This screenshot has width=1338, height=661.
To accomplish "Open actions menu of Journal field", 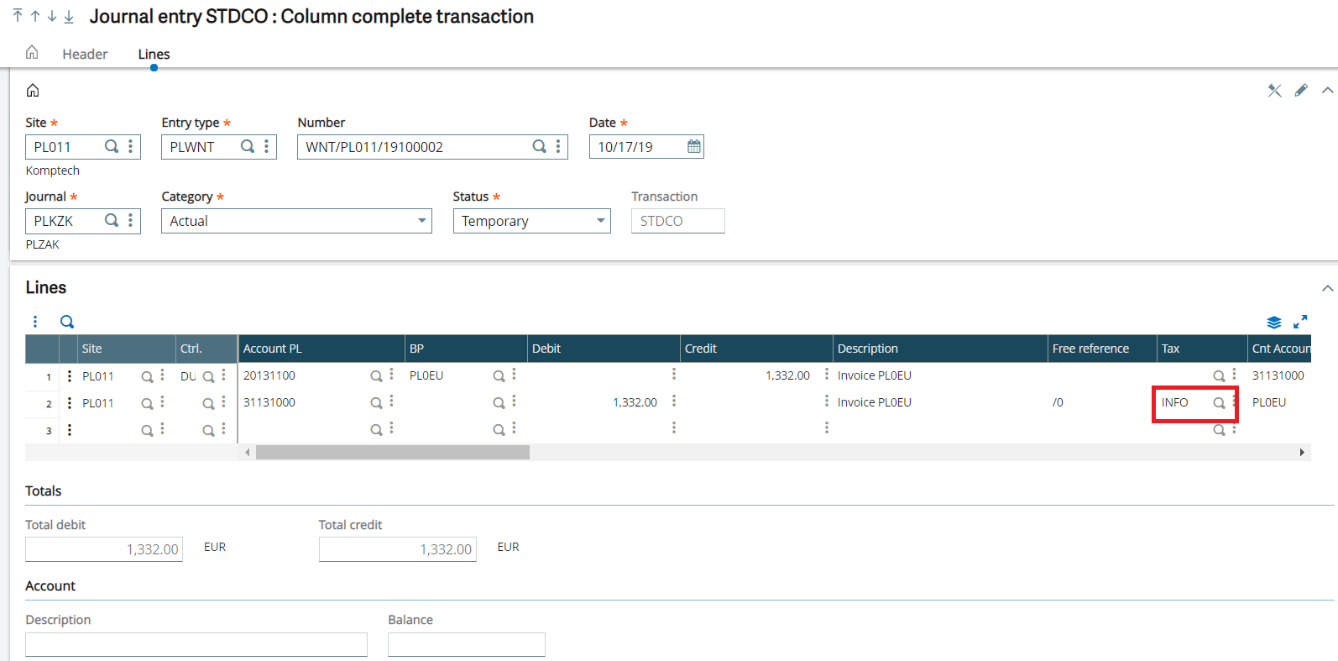I will click(x=130, y=220).
